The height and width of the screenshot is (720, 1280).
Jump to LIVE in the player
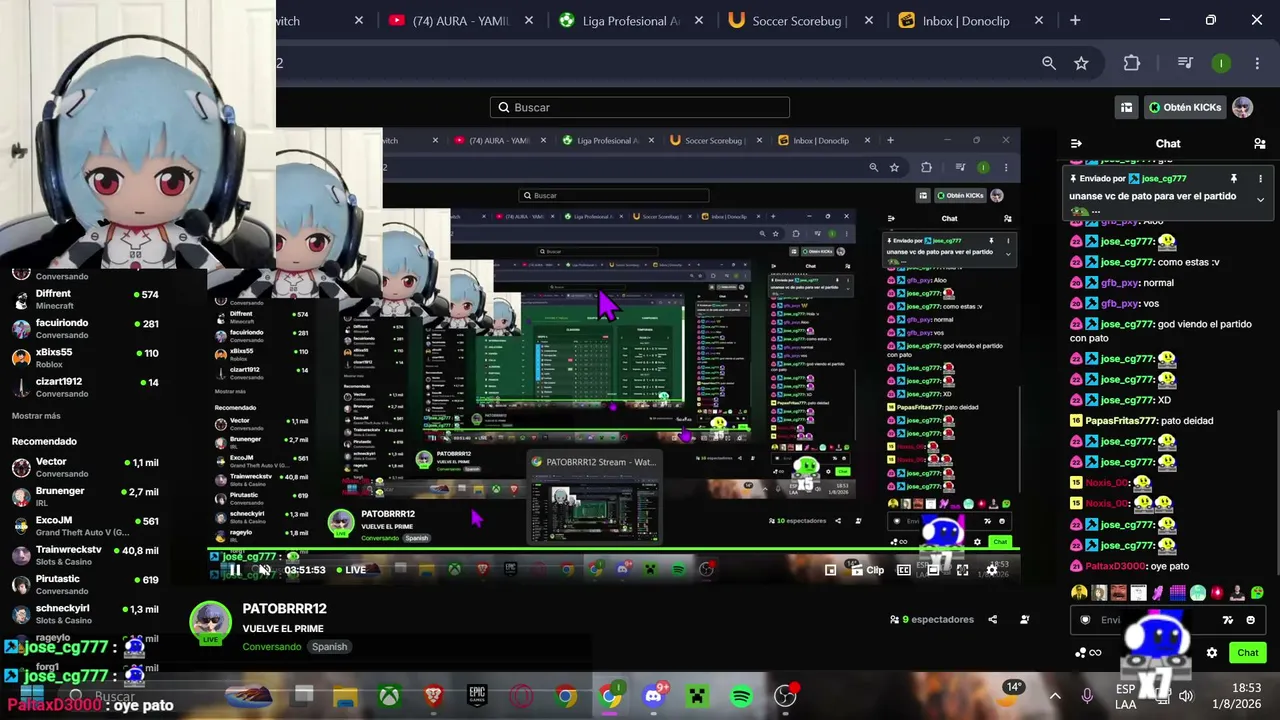tap(349, 570)
